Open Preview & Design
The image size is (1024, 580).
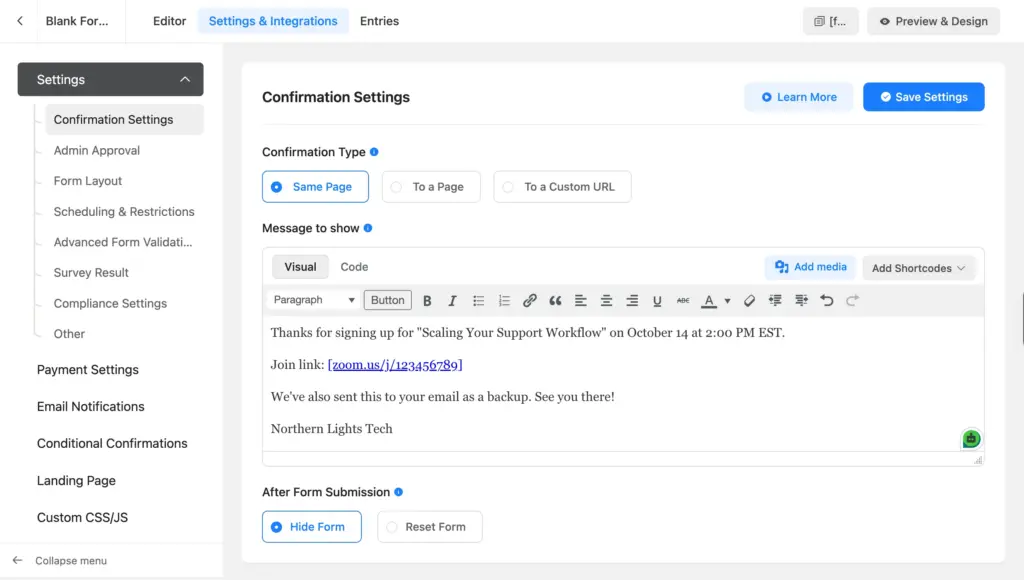click(933, 22)
